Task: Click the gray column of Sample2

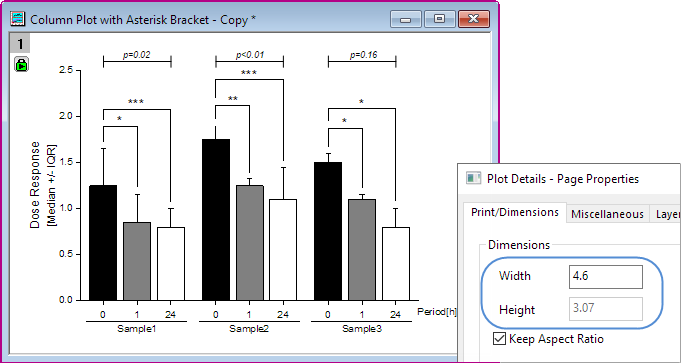Action: tap(250, 243)
